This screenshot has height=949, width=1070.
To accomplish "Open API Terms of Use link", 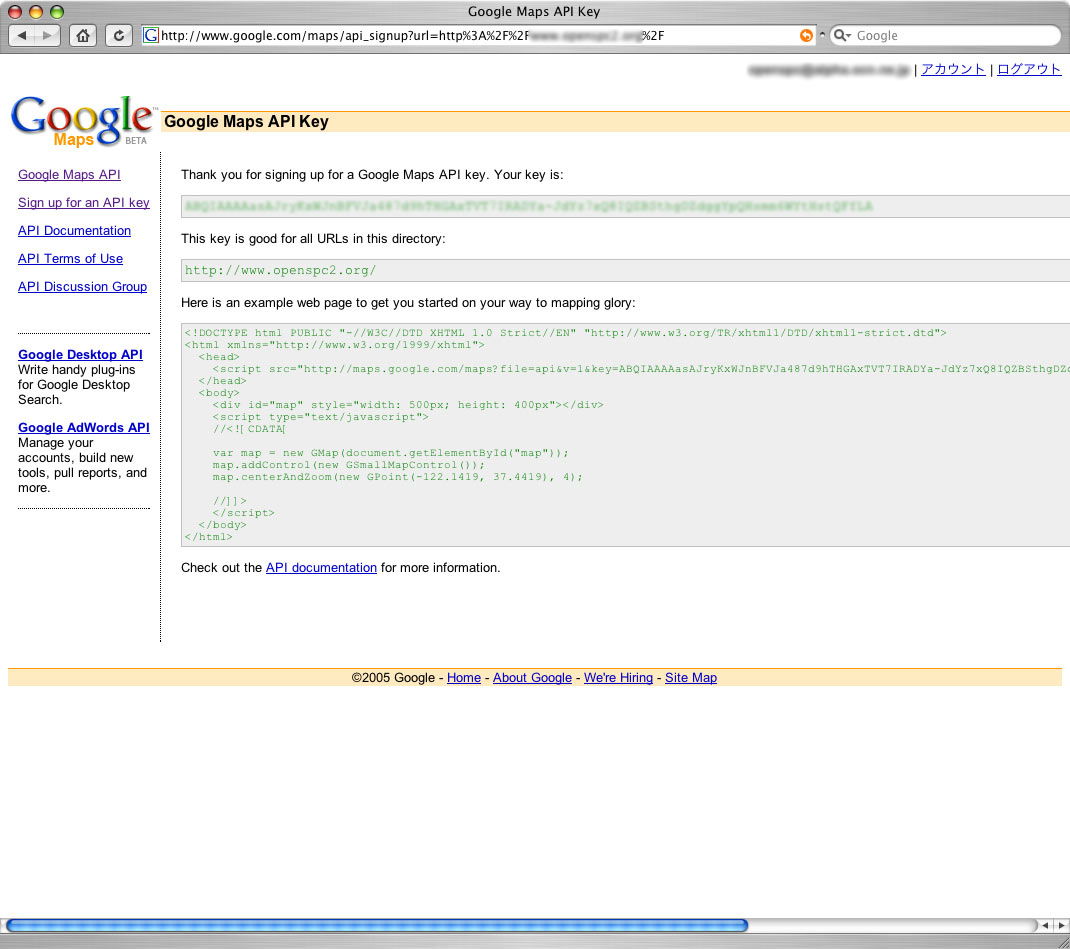I will click(70, 259).
